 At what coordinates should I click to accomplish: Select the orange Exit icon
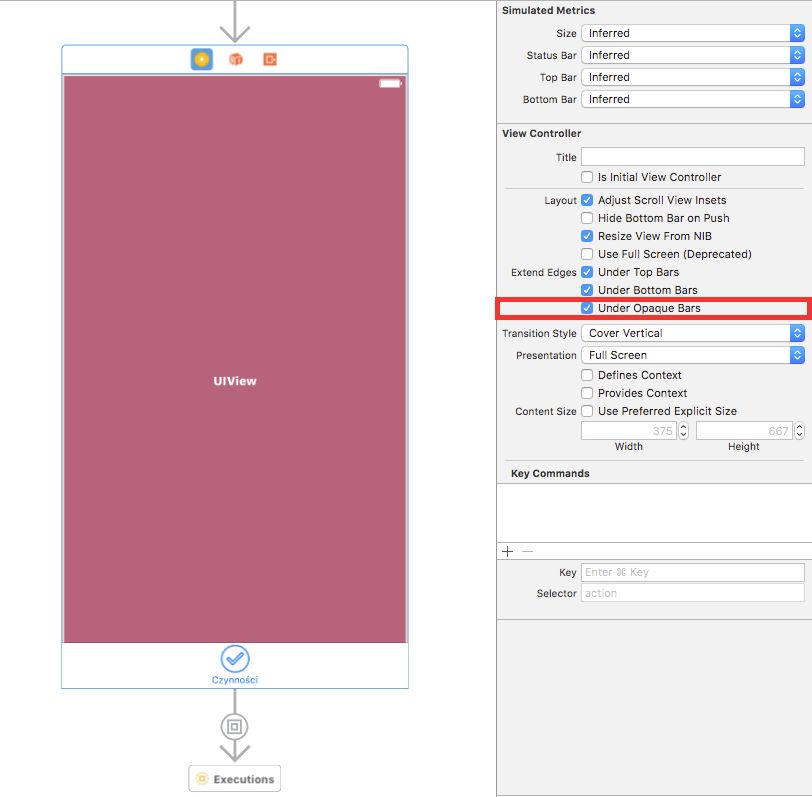click(x=270, y=59)
